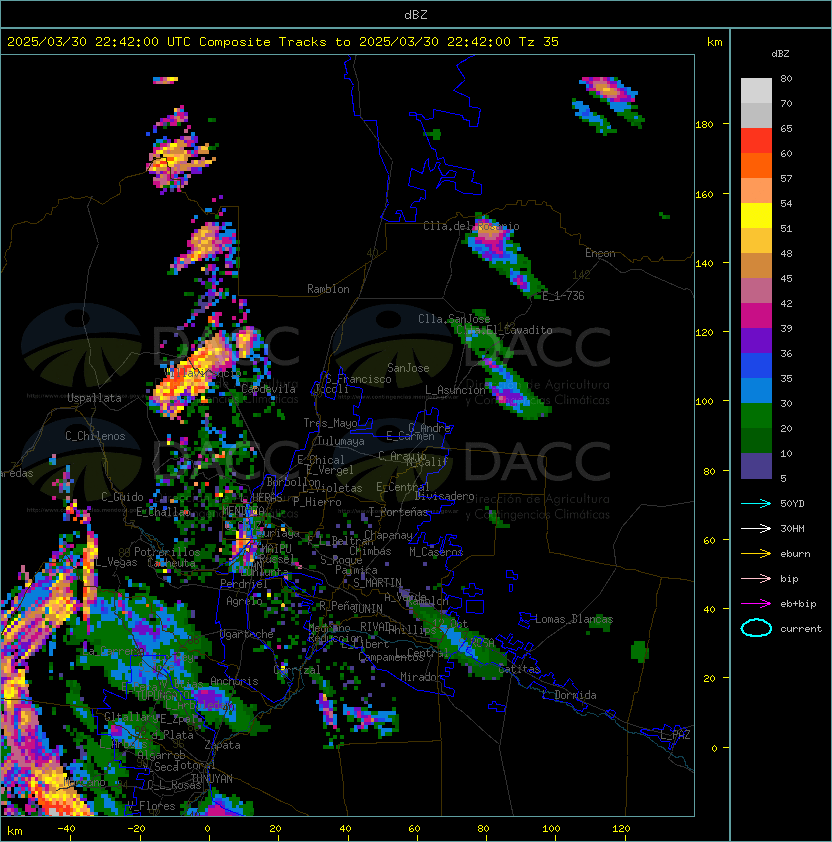Click the Catitas town label

[x=519, y=668]
